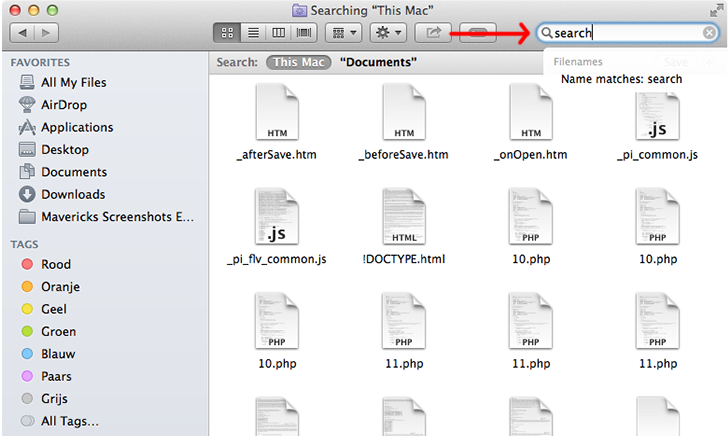This screenshot has height=436, width=728.
Task: Open the item arrangement dropdown
Action: pyautogui.click(x=344, y=33)
